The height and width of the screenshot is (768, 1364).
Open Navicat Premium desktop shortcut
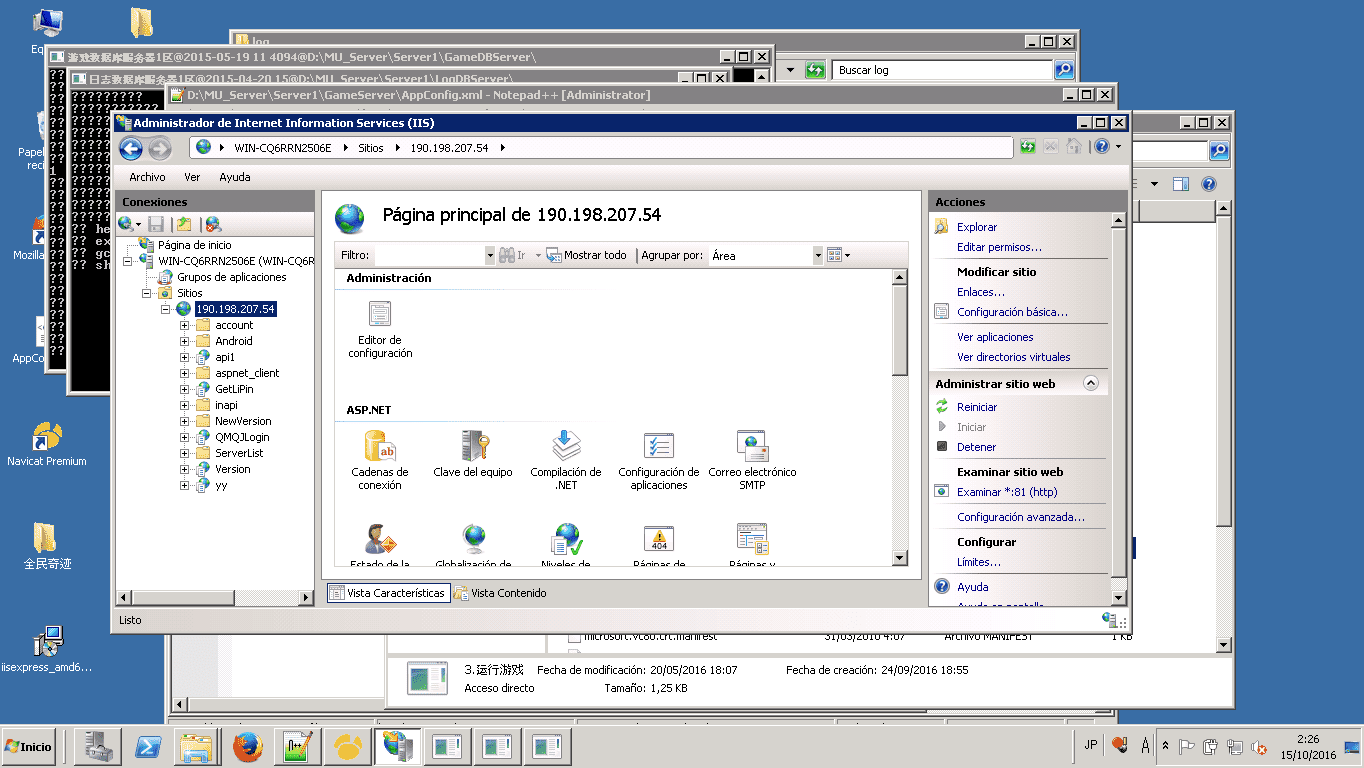46,445
